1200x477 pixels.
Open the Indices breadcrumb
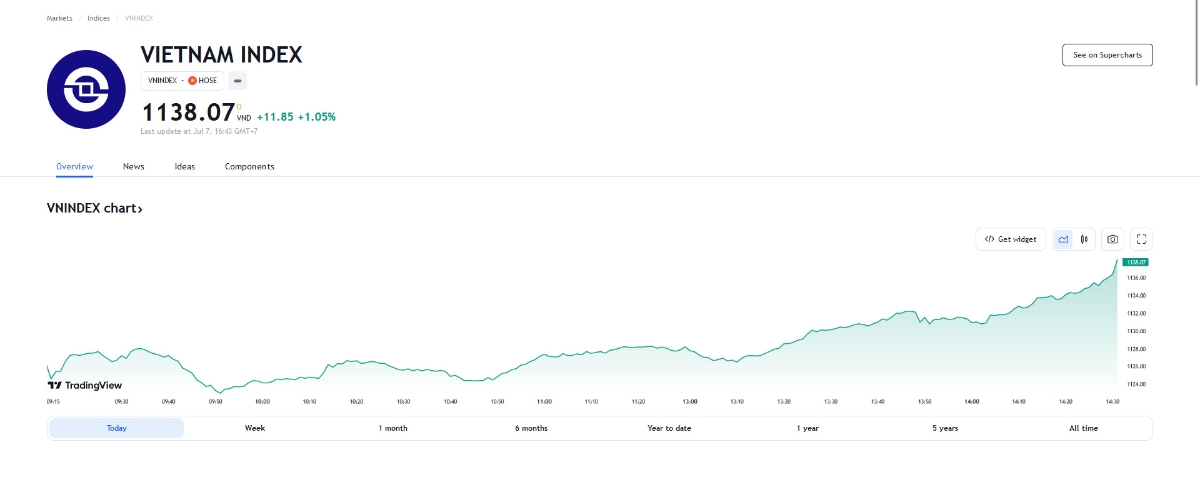tap(98, 18)
